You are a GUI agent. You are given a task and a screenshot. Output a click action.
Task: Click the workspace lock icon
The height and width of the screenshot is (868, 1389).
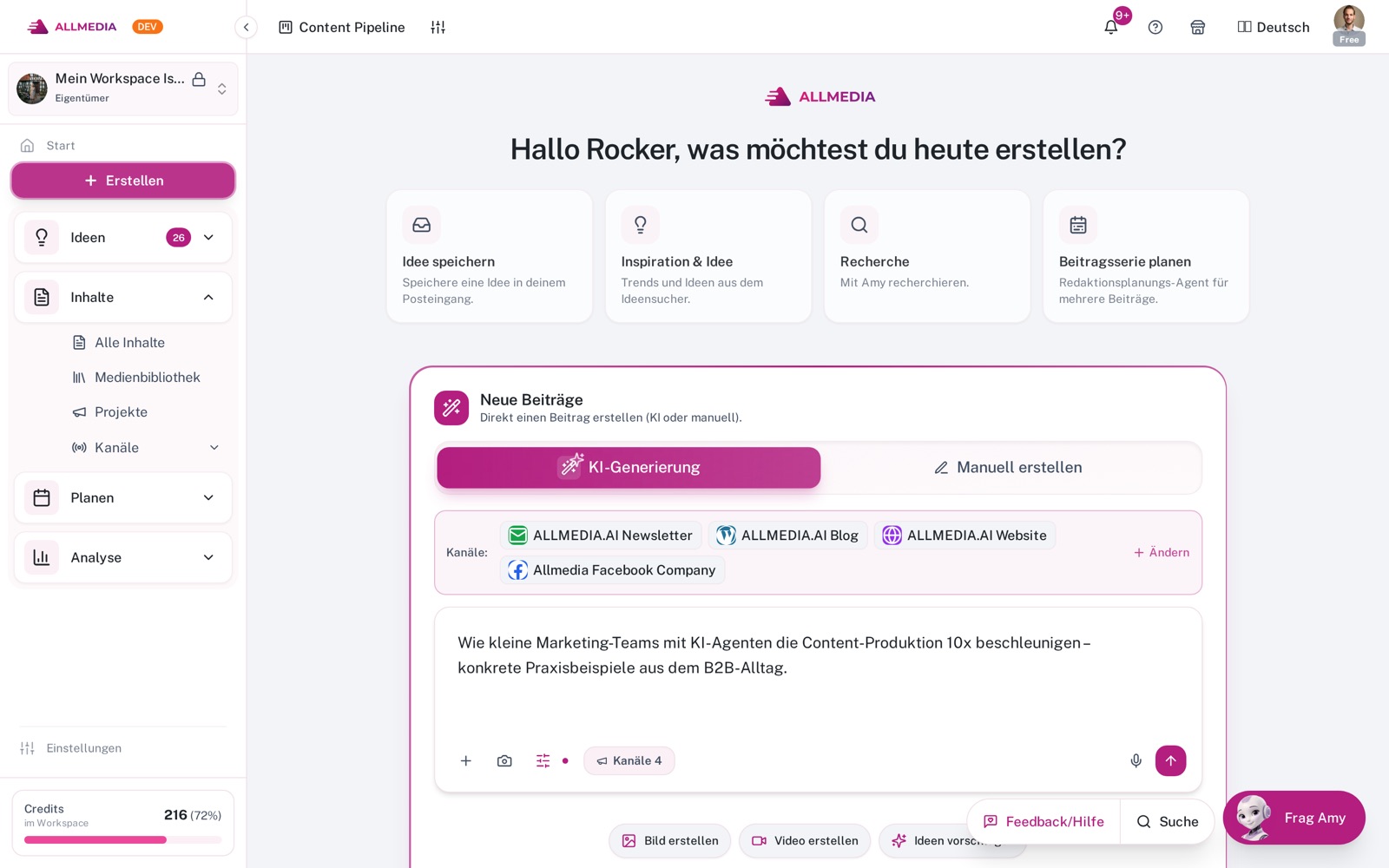click(x=199, y=79)
